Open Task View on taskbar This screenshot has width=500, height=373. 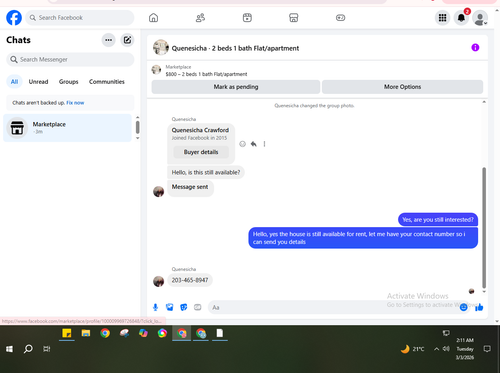tap(47, 349)
